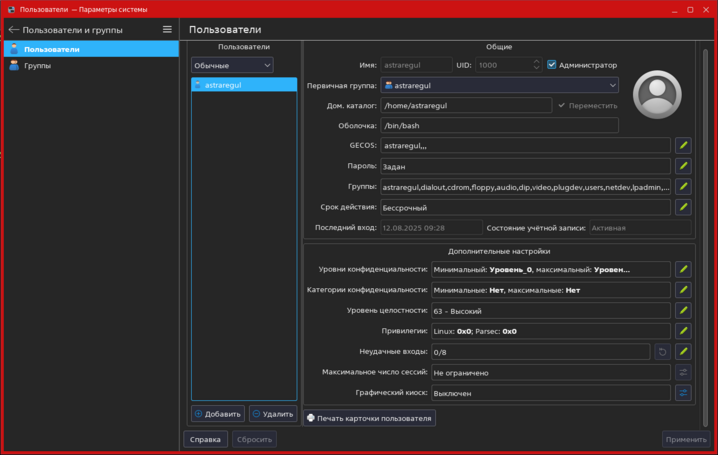This screenshot has height=455, width=718.
Task: Configure Графический киоск settings icon
Action: [x=683, y=393]
